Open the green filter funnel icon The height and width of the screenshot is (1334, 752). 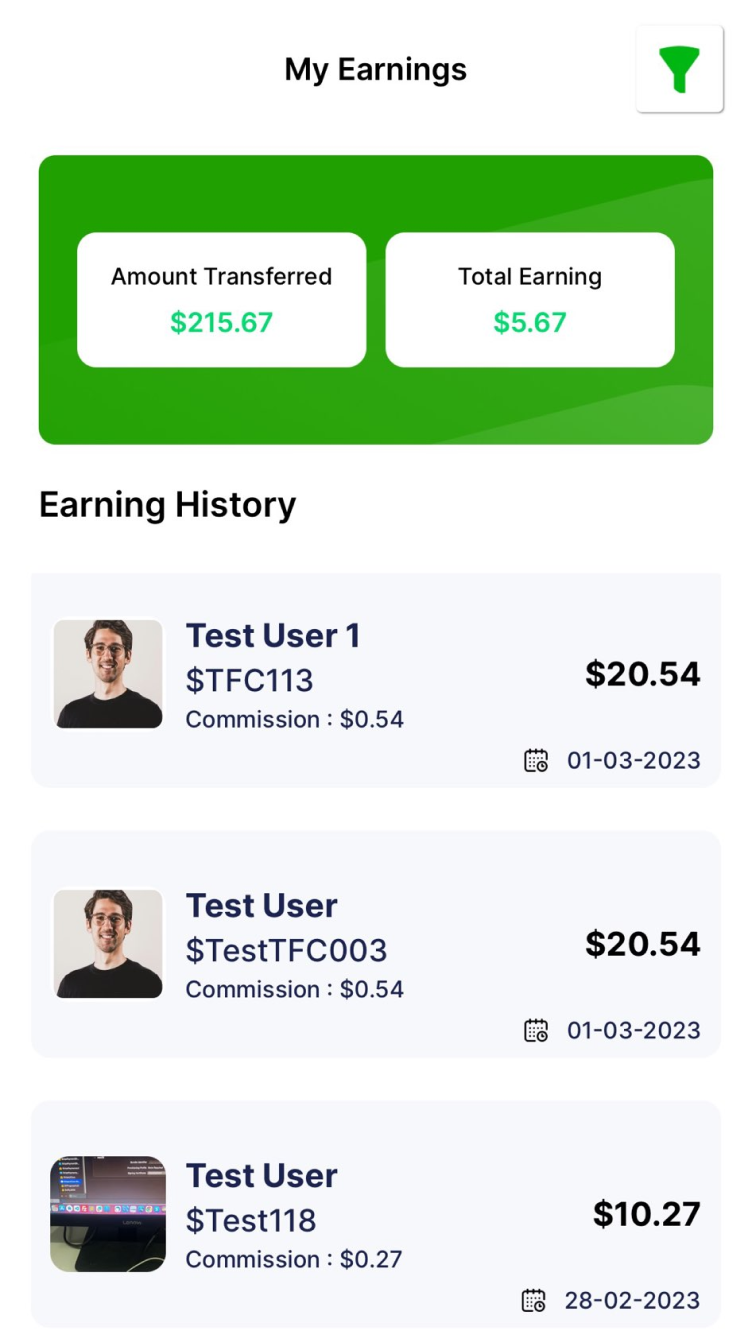(x=679, y=69)
